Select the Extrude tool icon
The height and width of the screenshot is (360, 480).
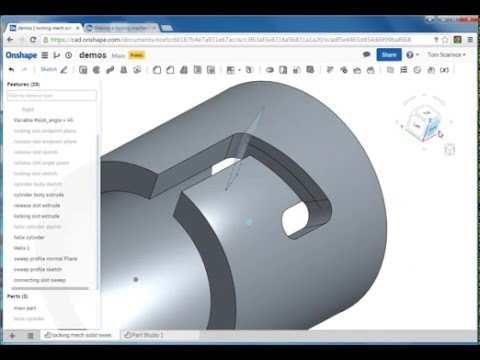83,70
